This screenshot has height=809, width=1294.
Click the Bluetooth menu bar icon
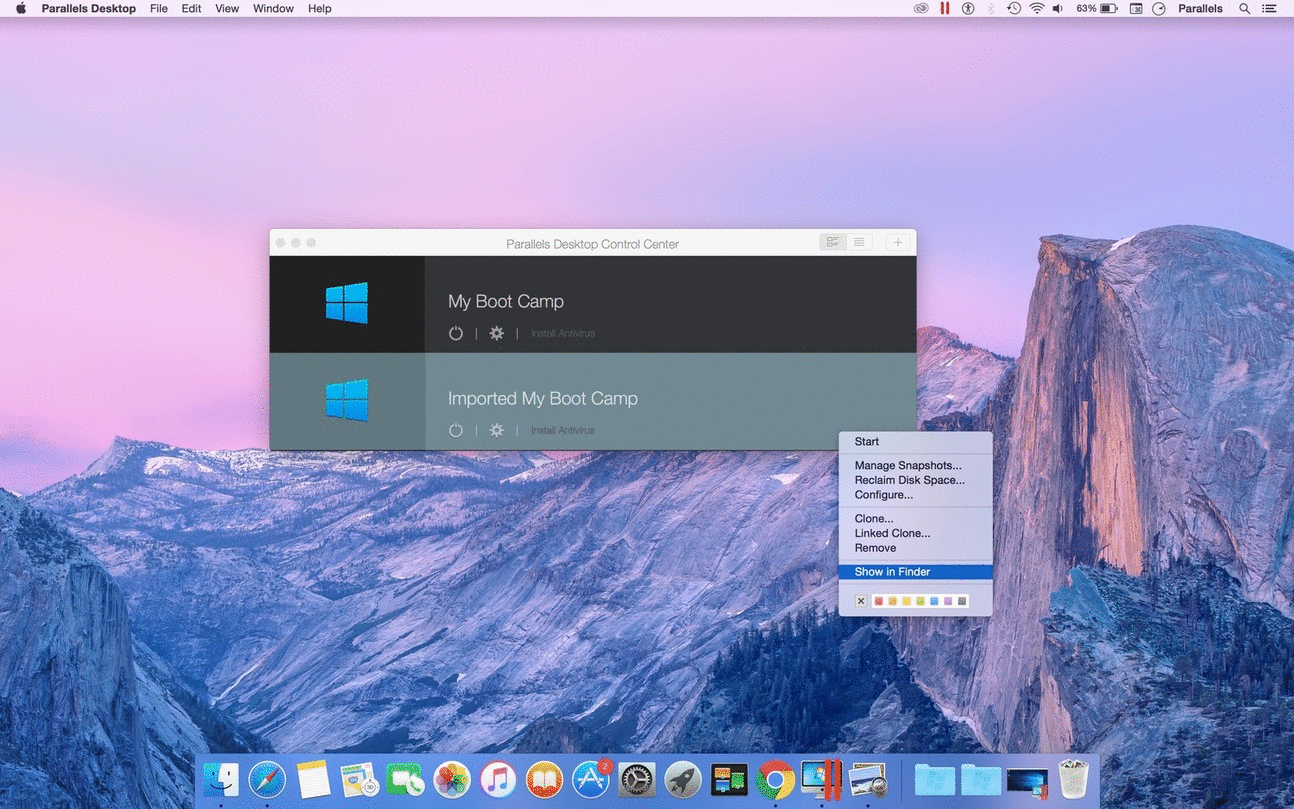coord(991,8)
